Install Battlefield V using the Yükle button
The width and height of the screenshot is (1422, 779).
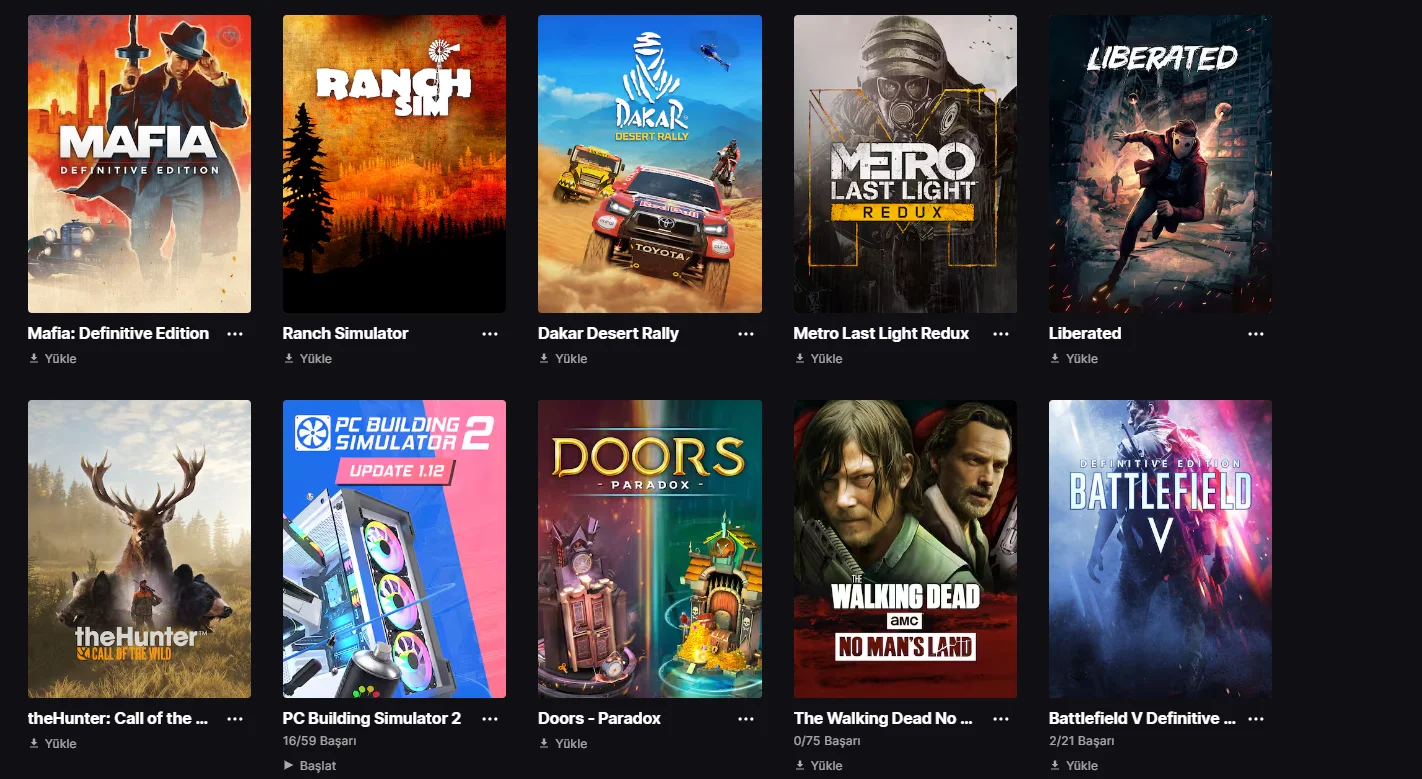pyautogui.click(x=1073, y=766)
